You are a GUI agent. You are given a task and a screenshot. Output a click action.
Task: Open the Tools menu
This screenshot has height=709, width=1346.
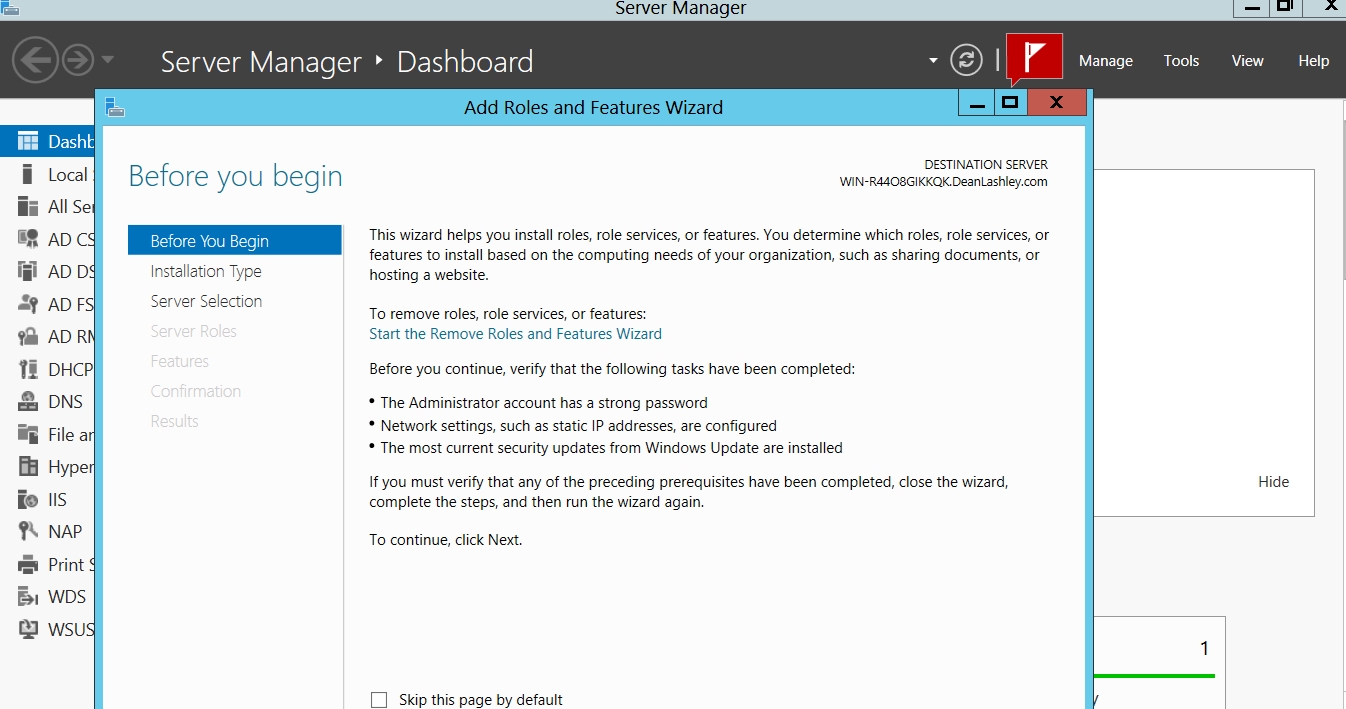pyautogui.click(x=1181, y=61)
